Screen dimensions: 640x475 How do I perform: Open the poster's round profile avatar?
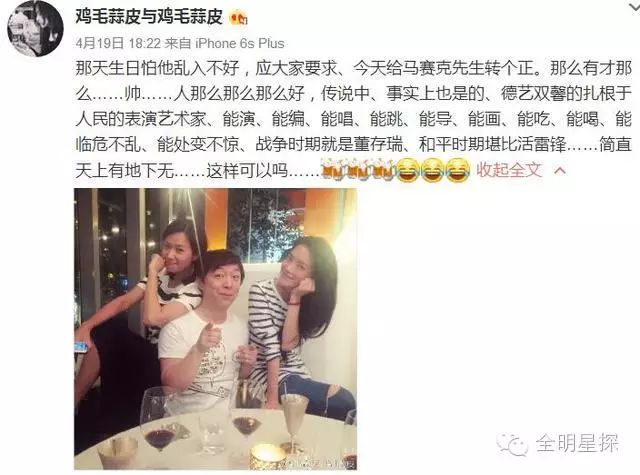pyautogui.click(x=36, y=28)
